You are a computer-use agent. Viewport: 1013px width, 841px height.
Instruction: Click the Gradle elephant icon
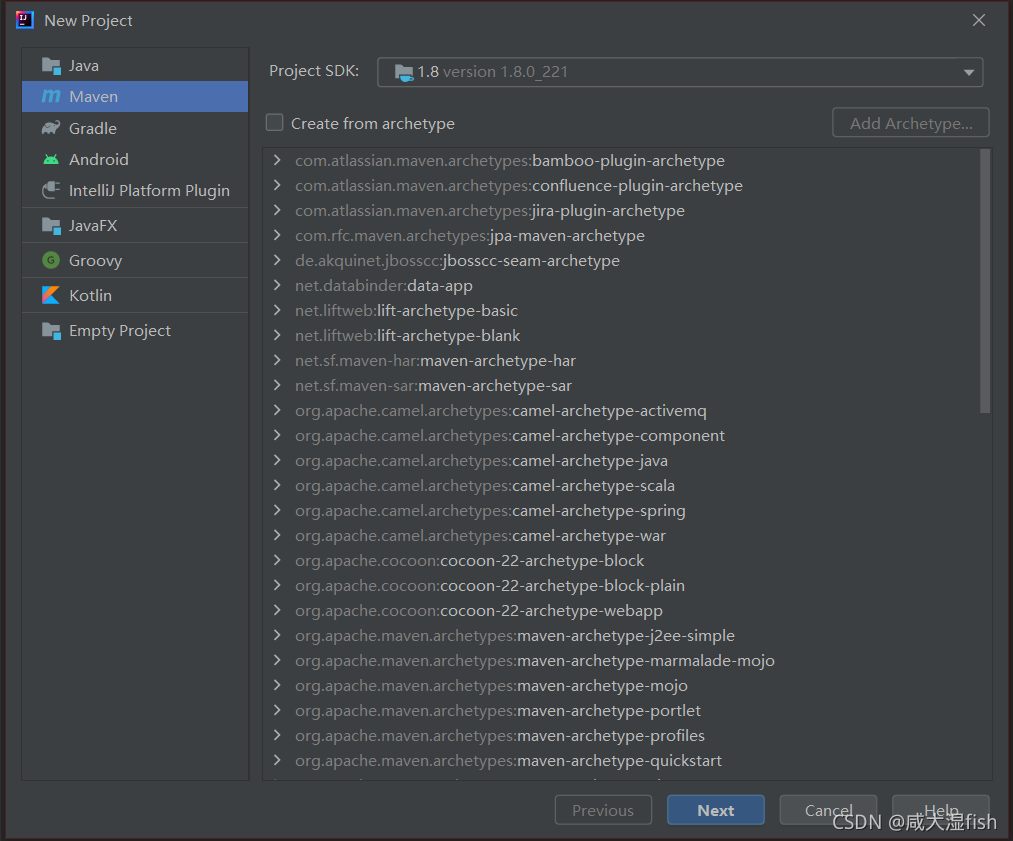click(51, 128)
